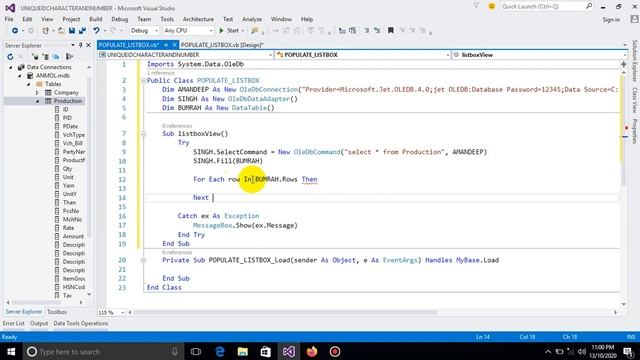Collapse the ANMOL.mdb database node

click(x=20, y=76)
